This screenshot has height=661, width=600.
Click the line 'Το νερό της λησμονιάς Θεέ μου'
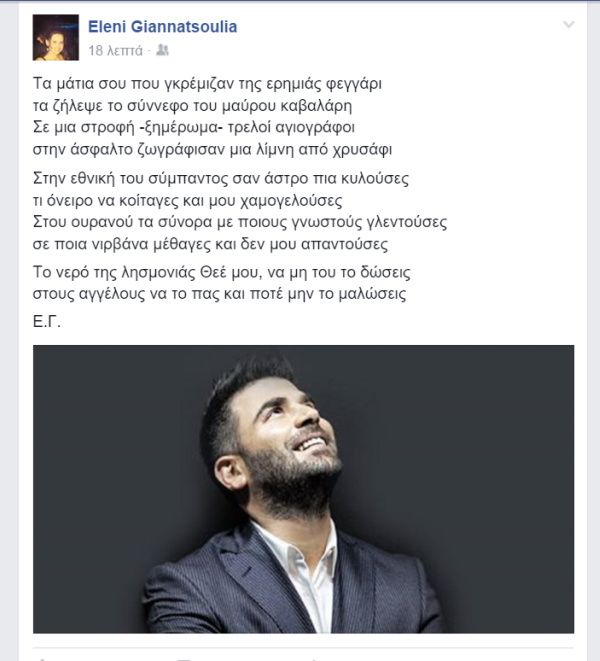221,272
